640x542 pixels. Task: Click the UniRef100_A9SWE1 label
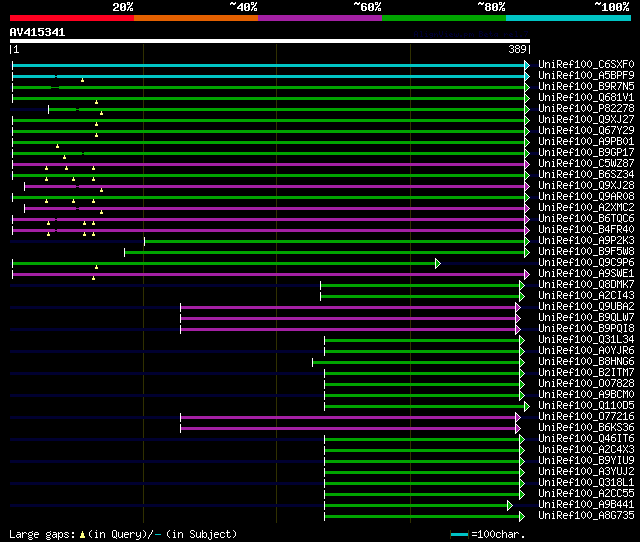tap(586, 274)
